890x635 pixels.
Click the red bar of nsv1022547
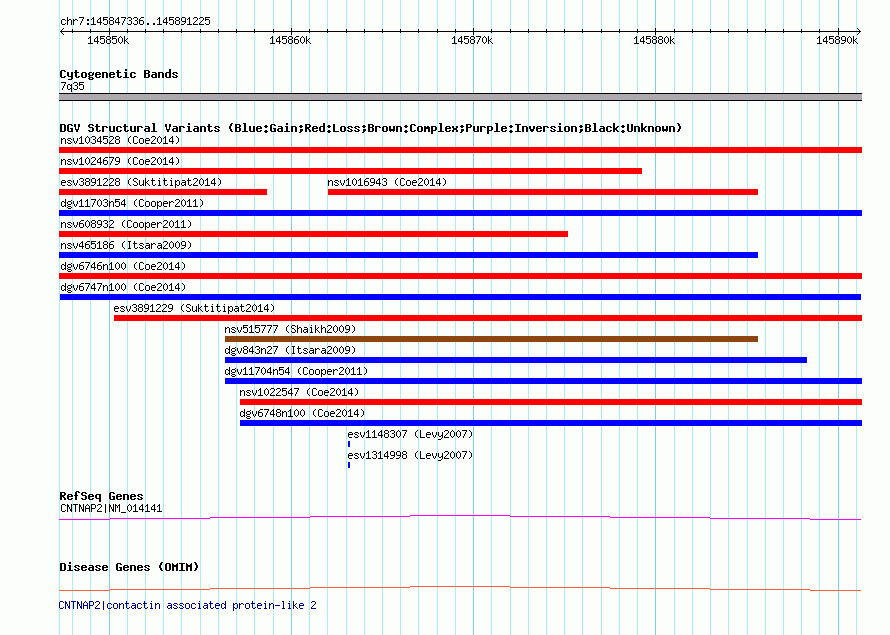551,402
